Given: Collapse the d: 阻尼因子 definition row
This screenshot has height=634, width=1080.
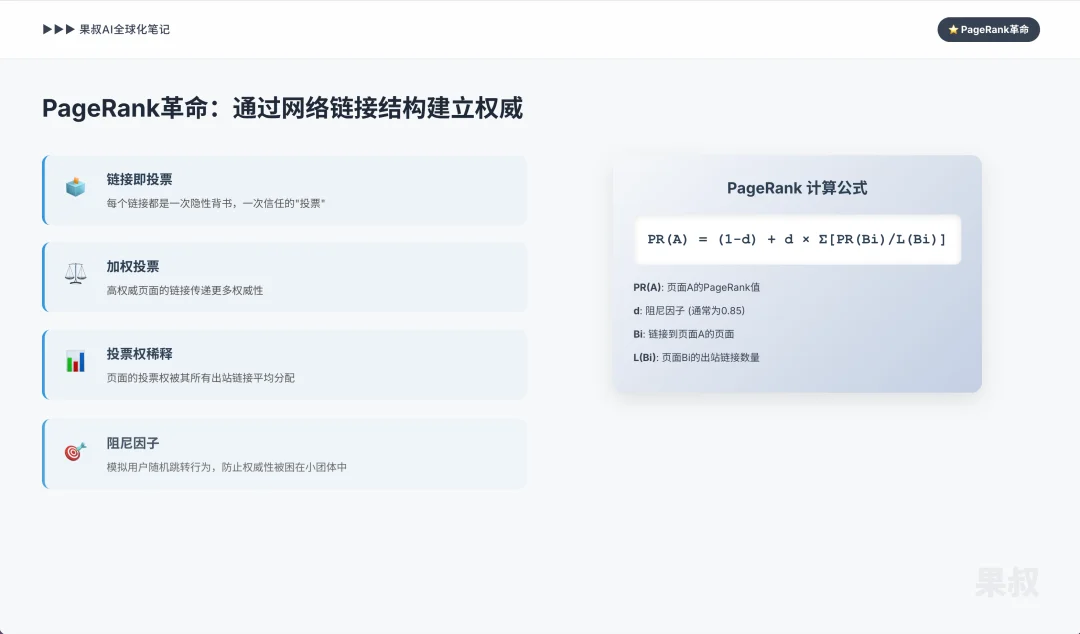Looking at the screenshot, I should pos(690,310).
